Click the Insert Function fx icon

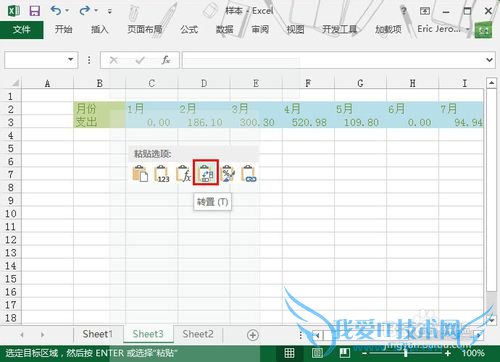pos(166,60)
